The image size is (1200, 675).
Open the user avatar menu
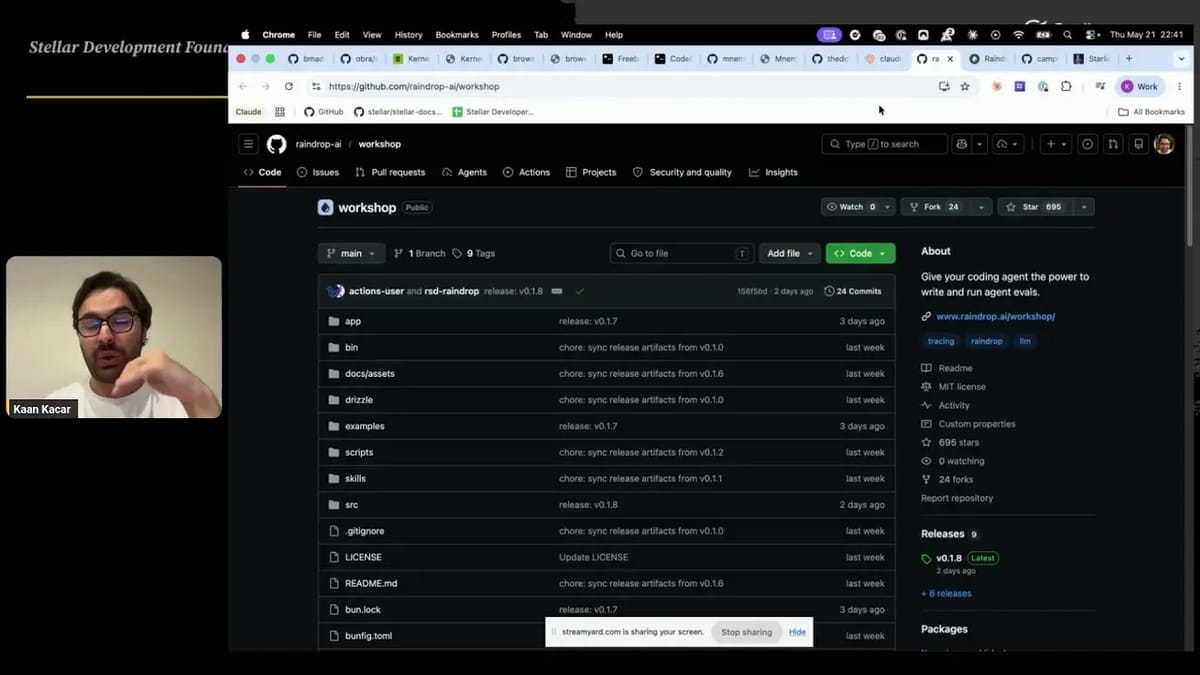coord(1164,144)
